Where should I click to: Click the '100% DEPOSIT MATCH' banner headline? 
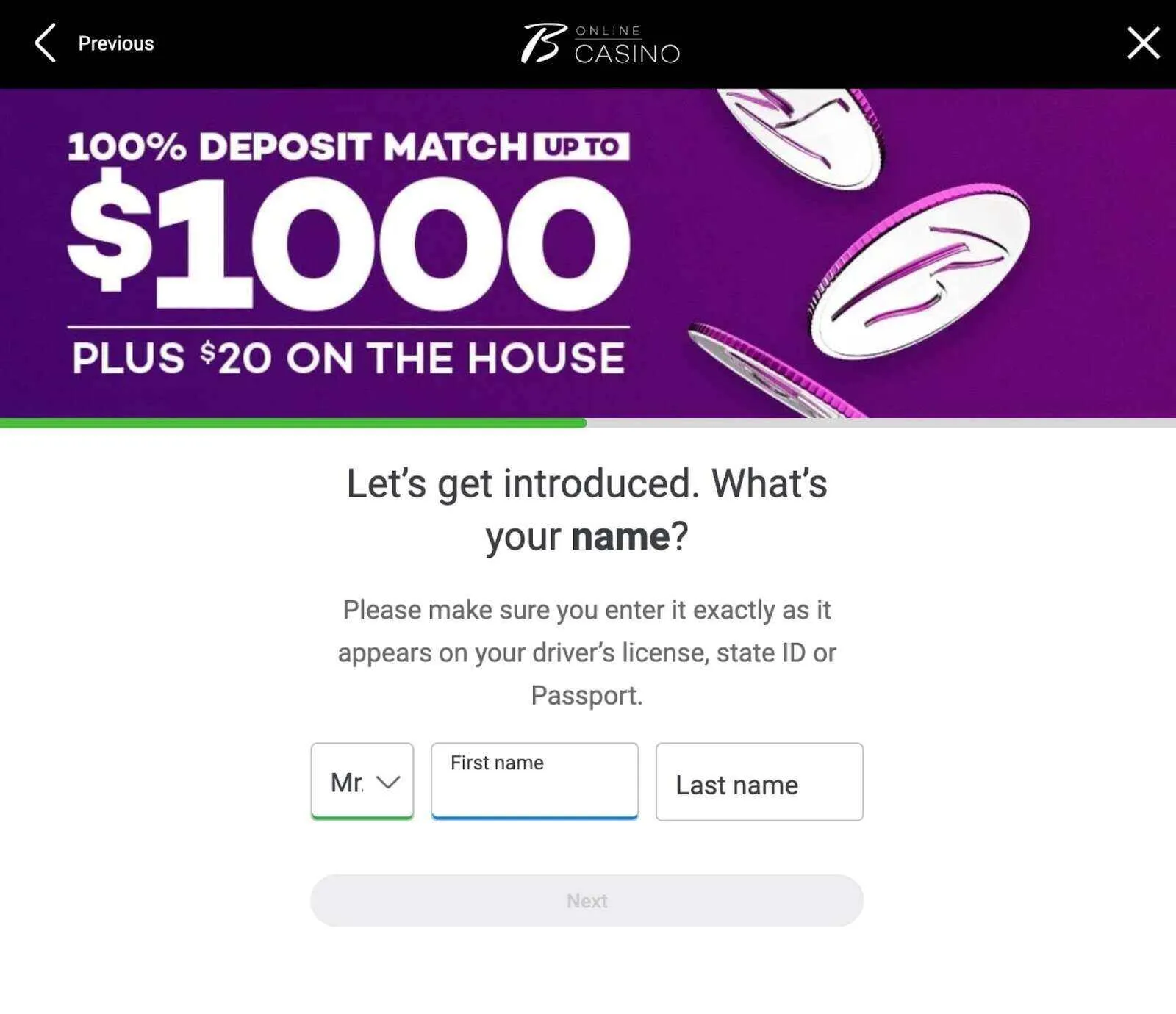[298, 146]
